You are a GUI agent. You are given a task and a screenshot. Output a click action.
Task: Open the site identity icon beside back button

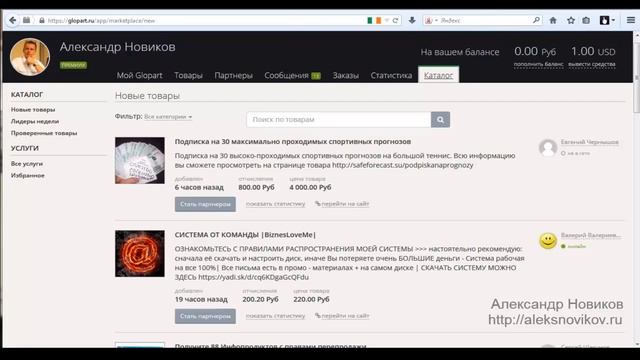(x=27, y=20)
